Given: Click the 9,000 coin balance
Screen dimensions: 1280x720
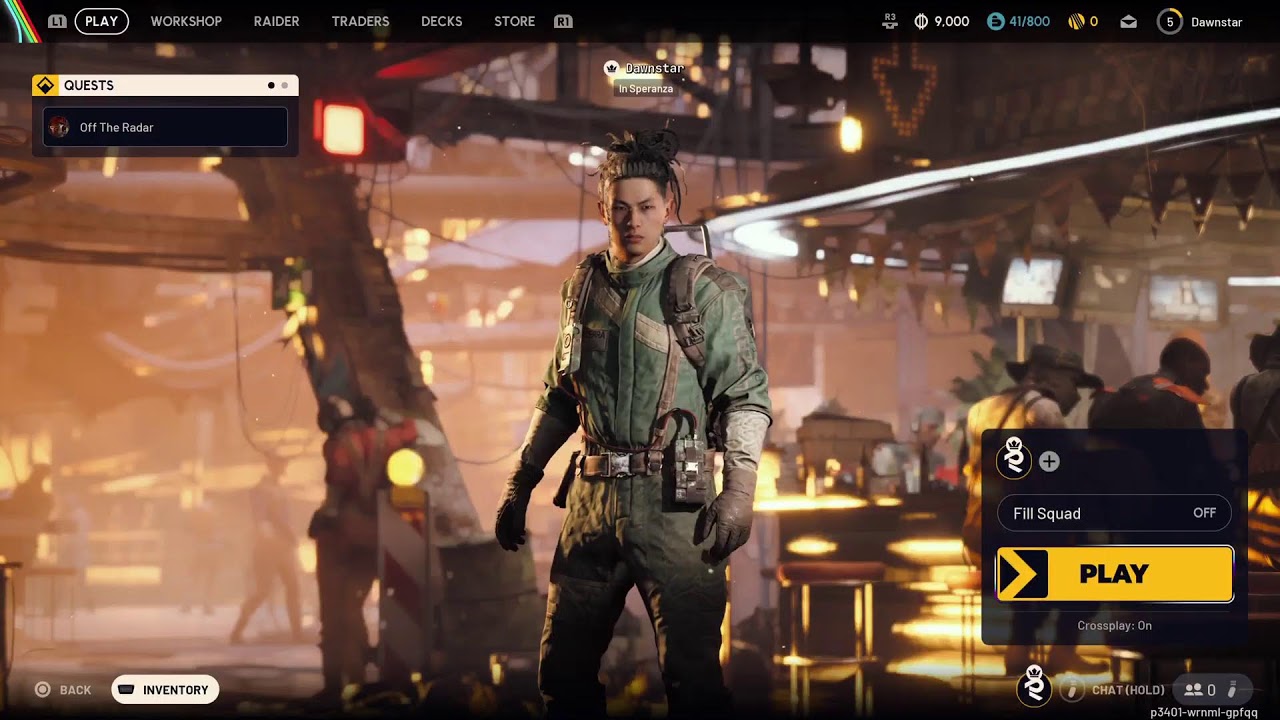Looking at the screenshot, I should (x=951, y=21).
